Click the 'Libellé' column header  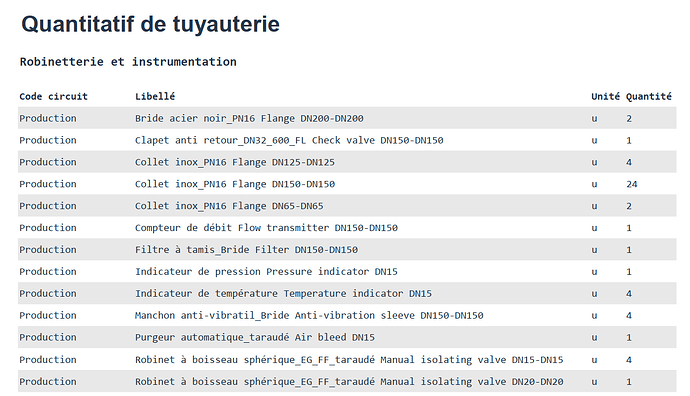tap(155, 96)
